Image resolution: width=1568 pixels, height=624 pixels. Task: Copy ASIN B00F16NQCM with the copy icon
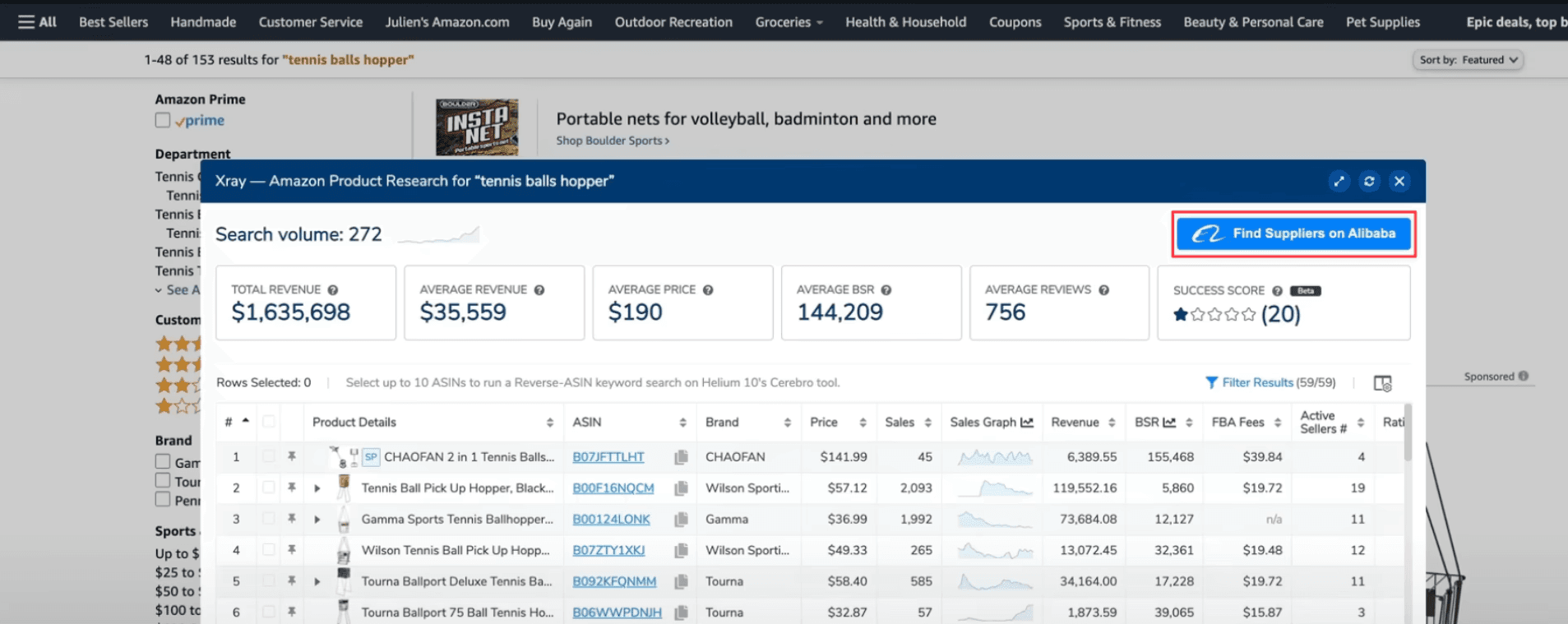[x=681, y=488]
